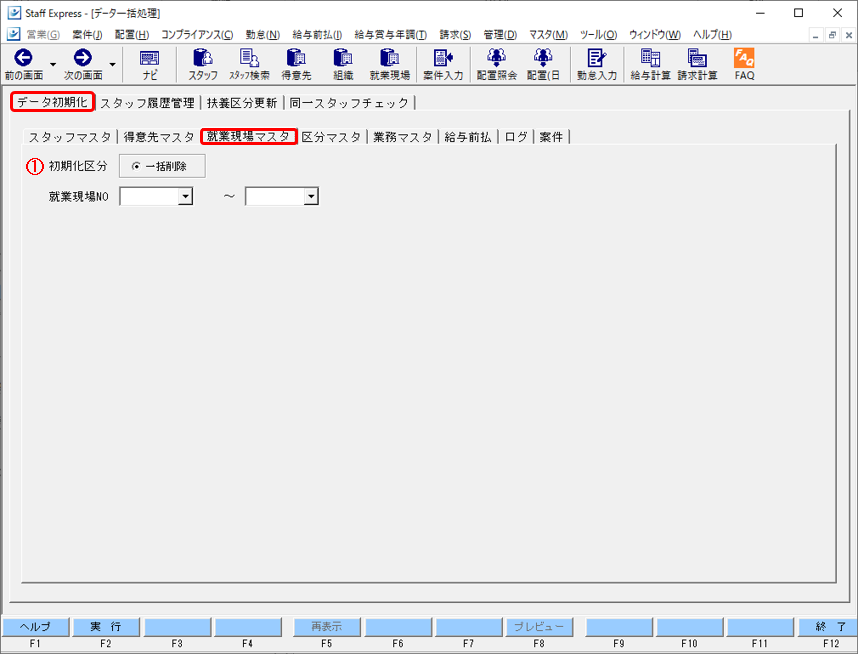858x654 pixels.
Task: Switch to the 扶養区分更新 tab
Action: click(242, 103)
